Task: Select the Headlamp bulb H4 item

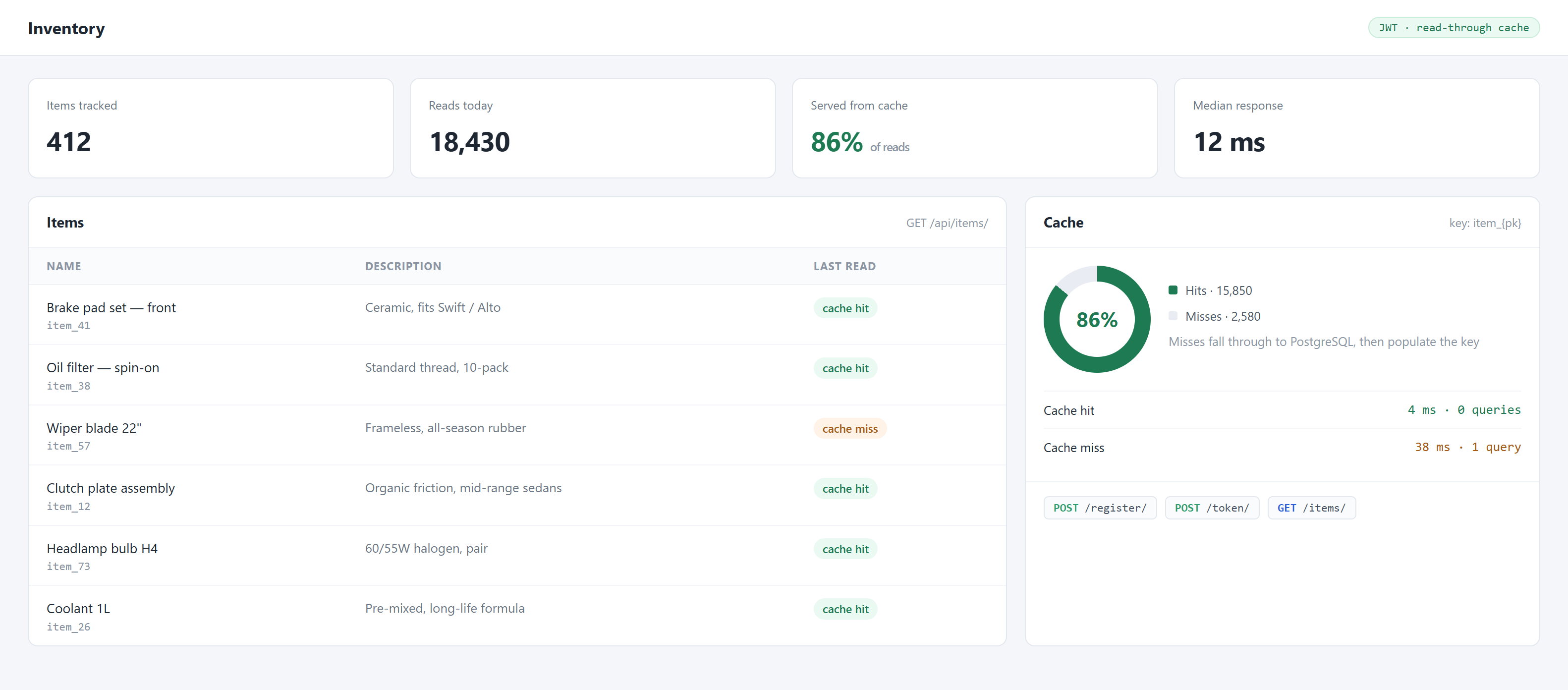Action: 102,549
